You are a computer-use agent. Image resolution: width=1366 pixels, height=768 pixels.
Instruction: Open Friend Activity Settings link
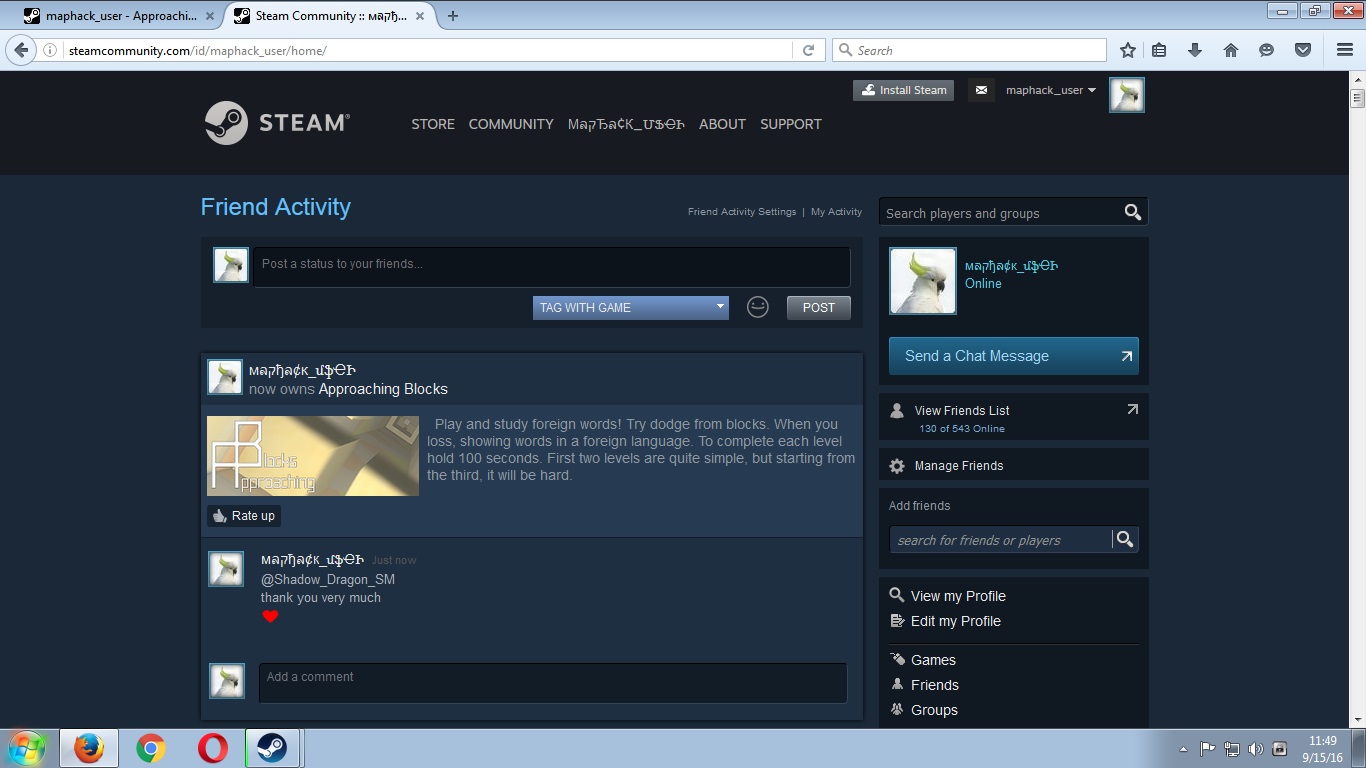[742, 212]
